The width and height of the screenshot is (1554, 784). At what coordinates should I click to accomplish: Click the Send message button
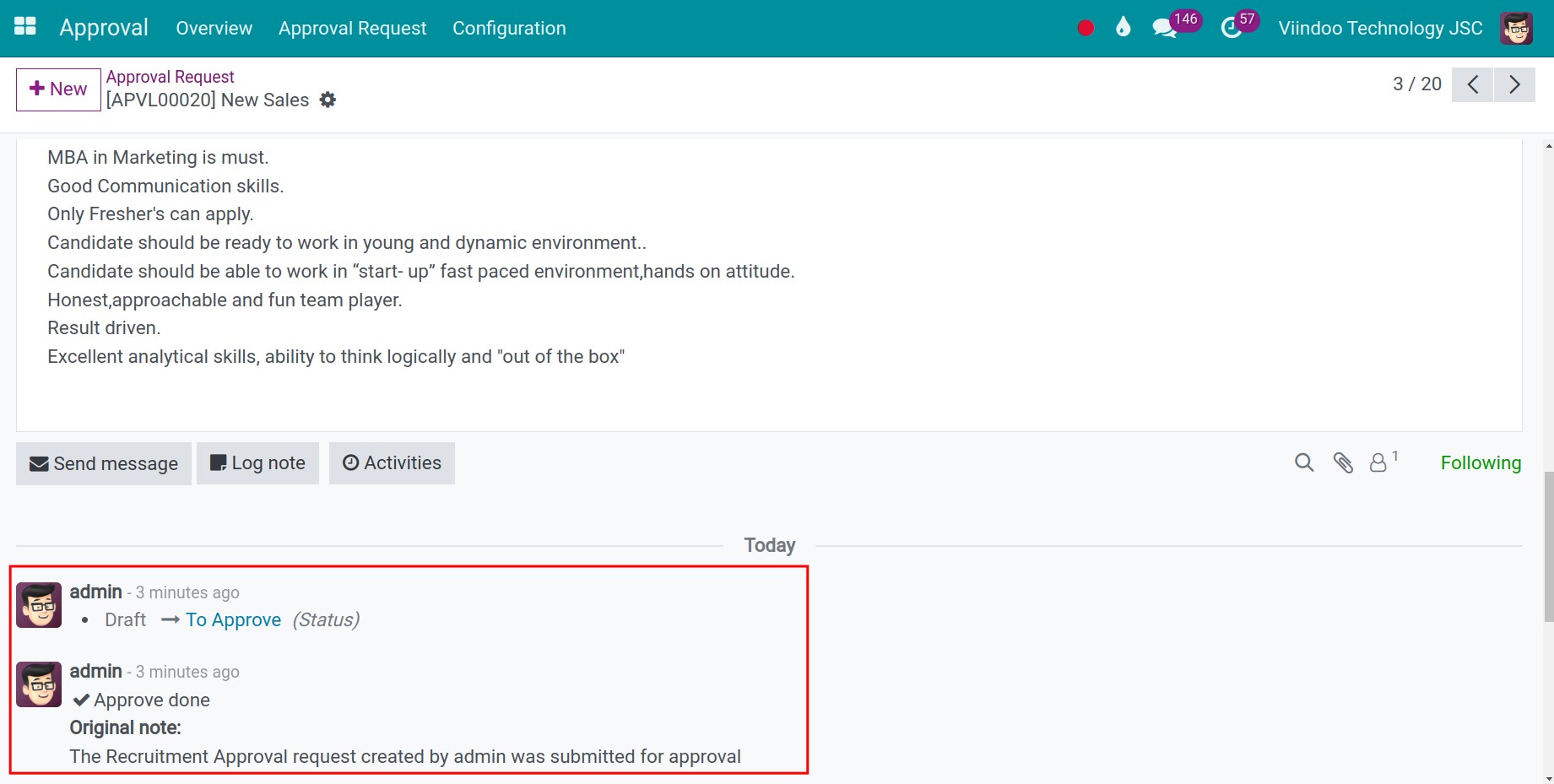(102, 462)
